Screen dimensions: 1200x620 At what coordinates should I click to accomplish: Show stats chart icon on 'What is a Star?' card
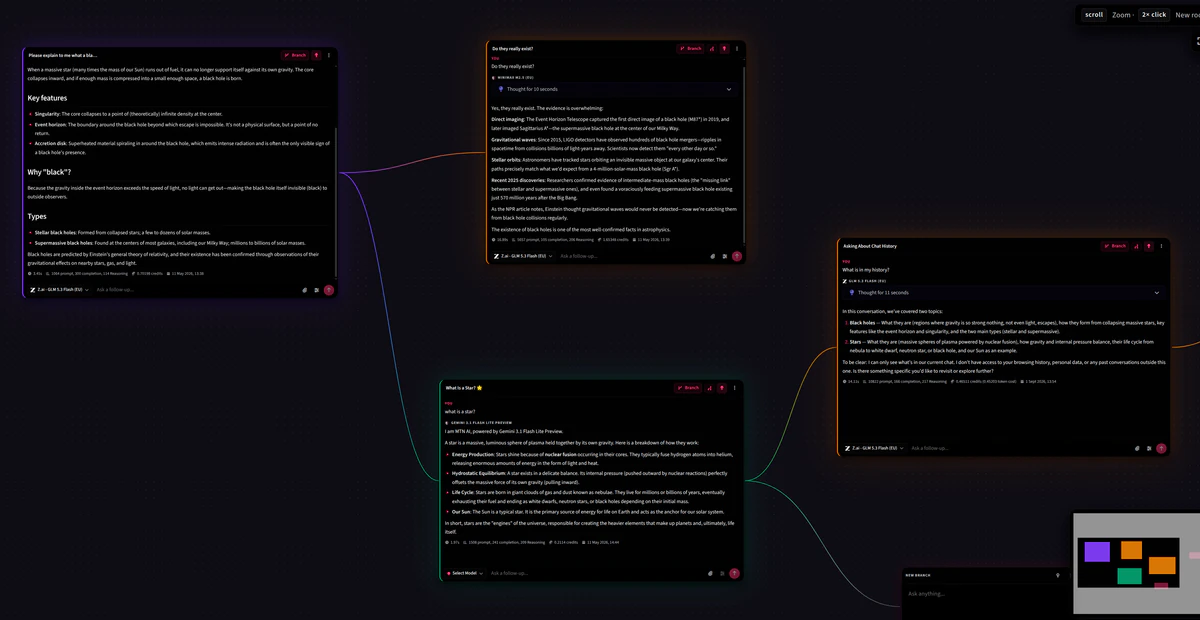(x=710, y=387)
